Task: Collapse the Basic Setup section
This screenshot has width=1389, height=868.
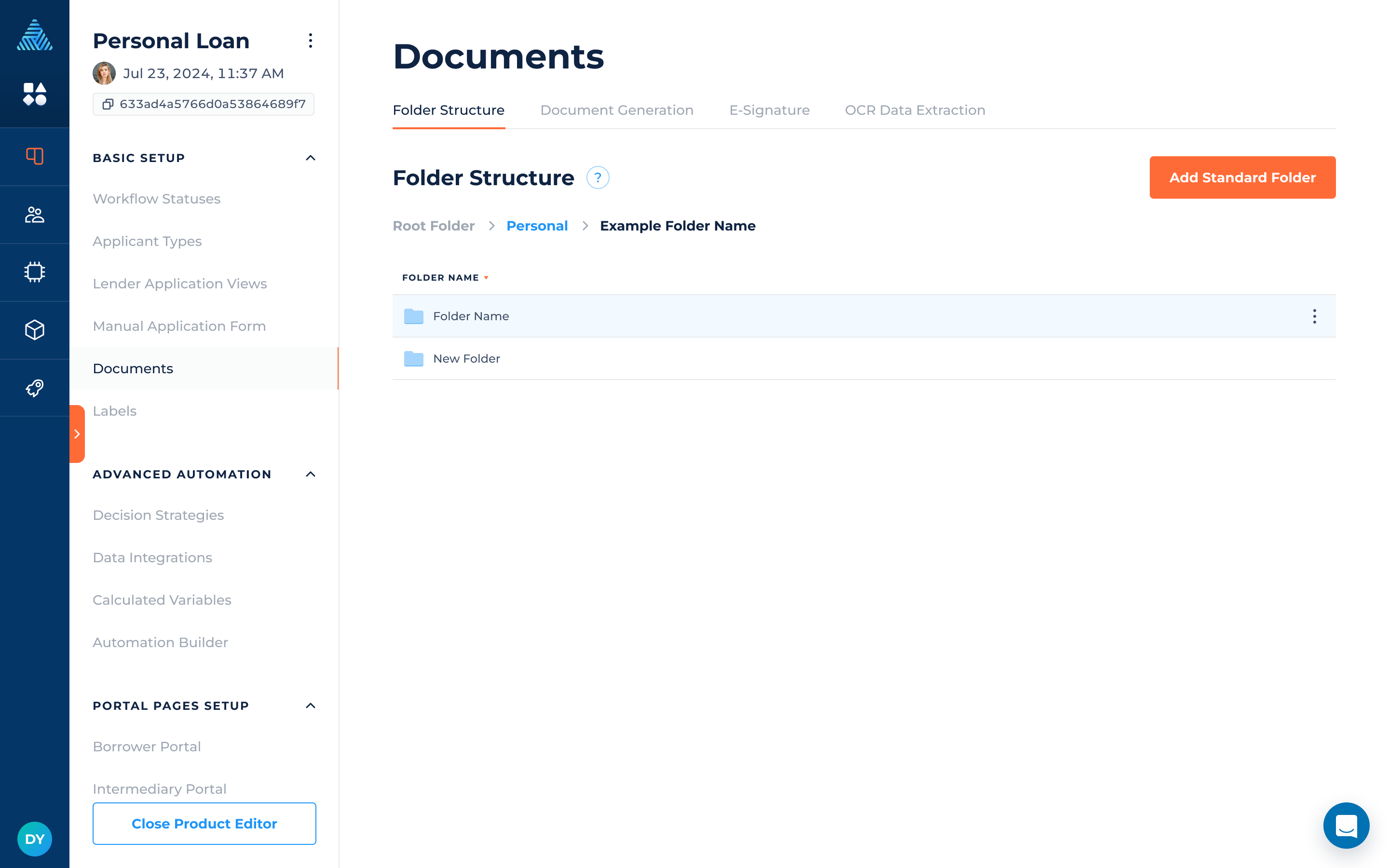Action: point(311,158)
